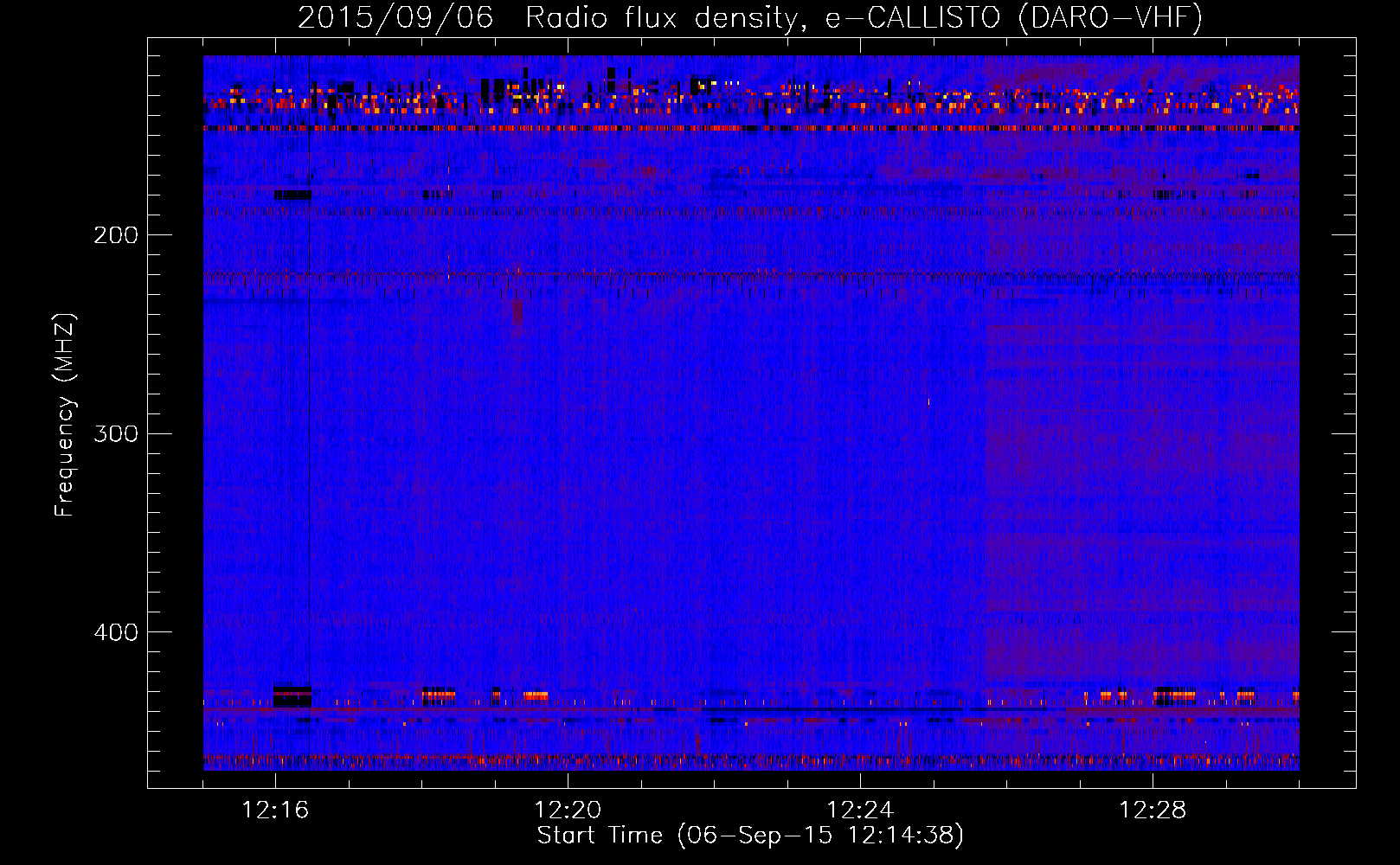Select the 300 frequency tick label

click(x=116, y=433)
